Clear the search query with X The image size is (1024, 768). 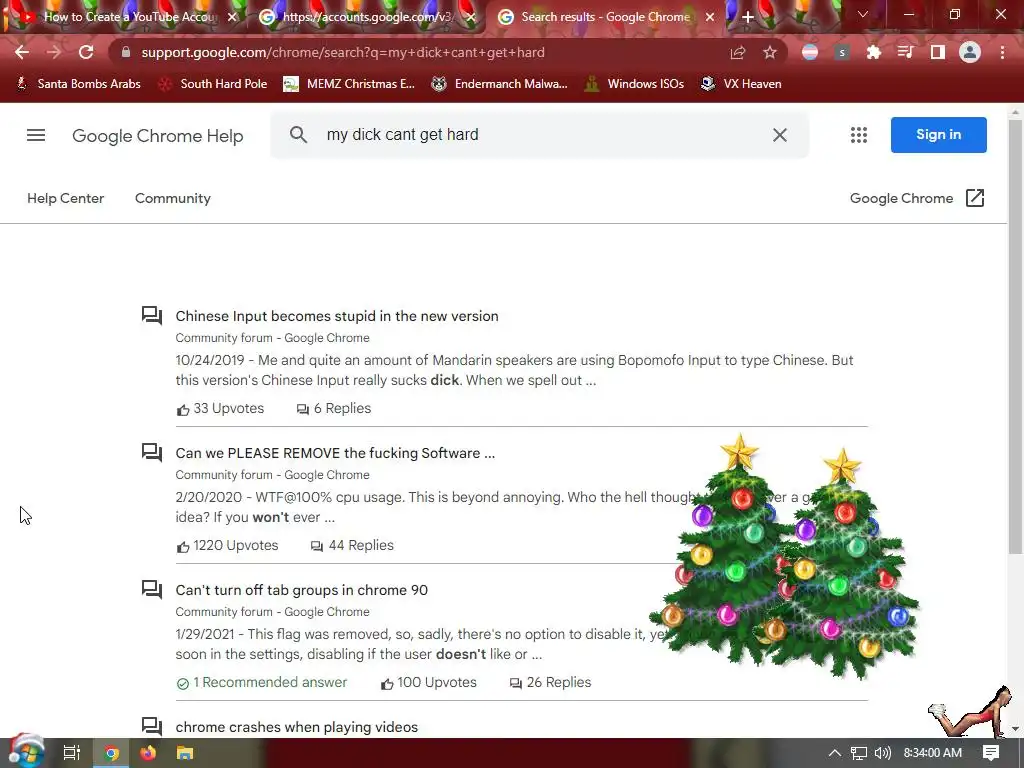click(780, 135)
